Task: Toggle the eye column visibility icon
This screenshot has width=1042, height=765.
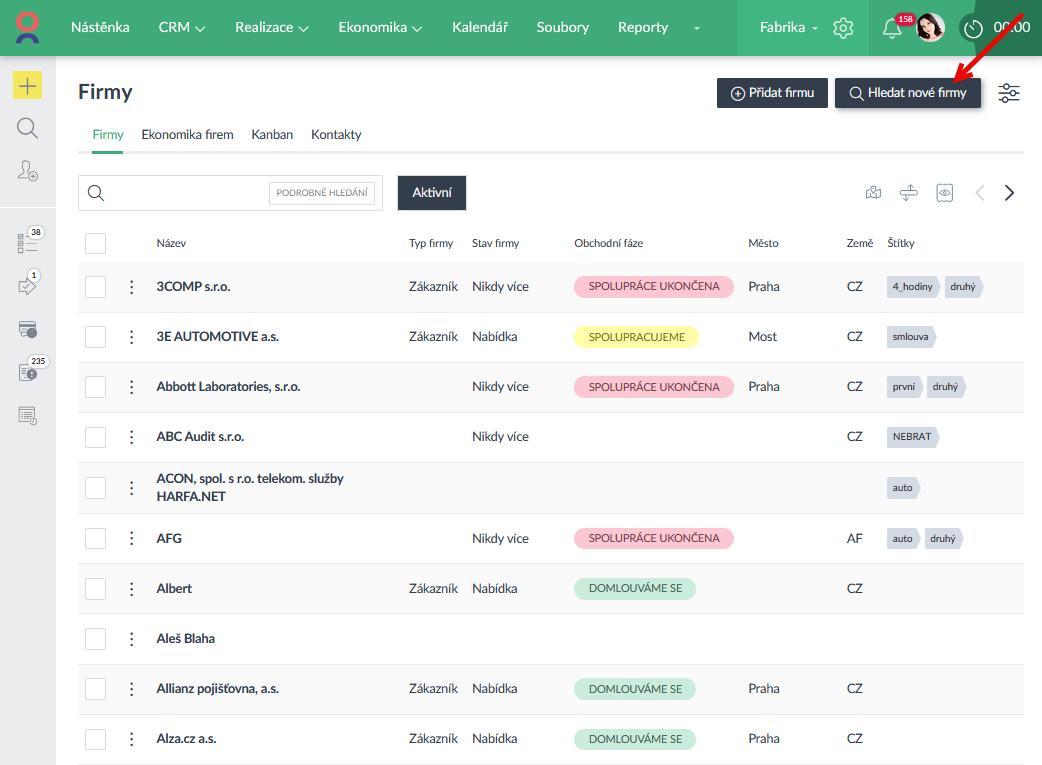Action: coord(944,193)
